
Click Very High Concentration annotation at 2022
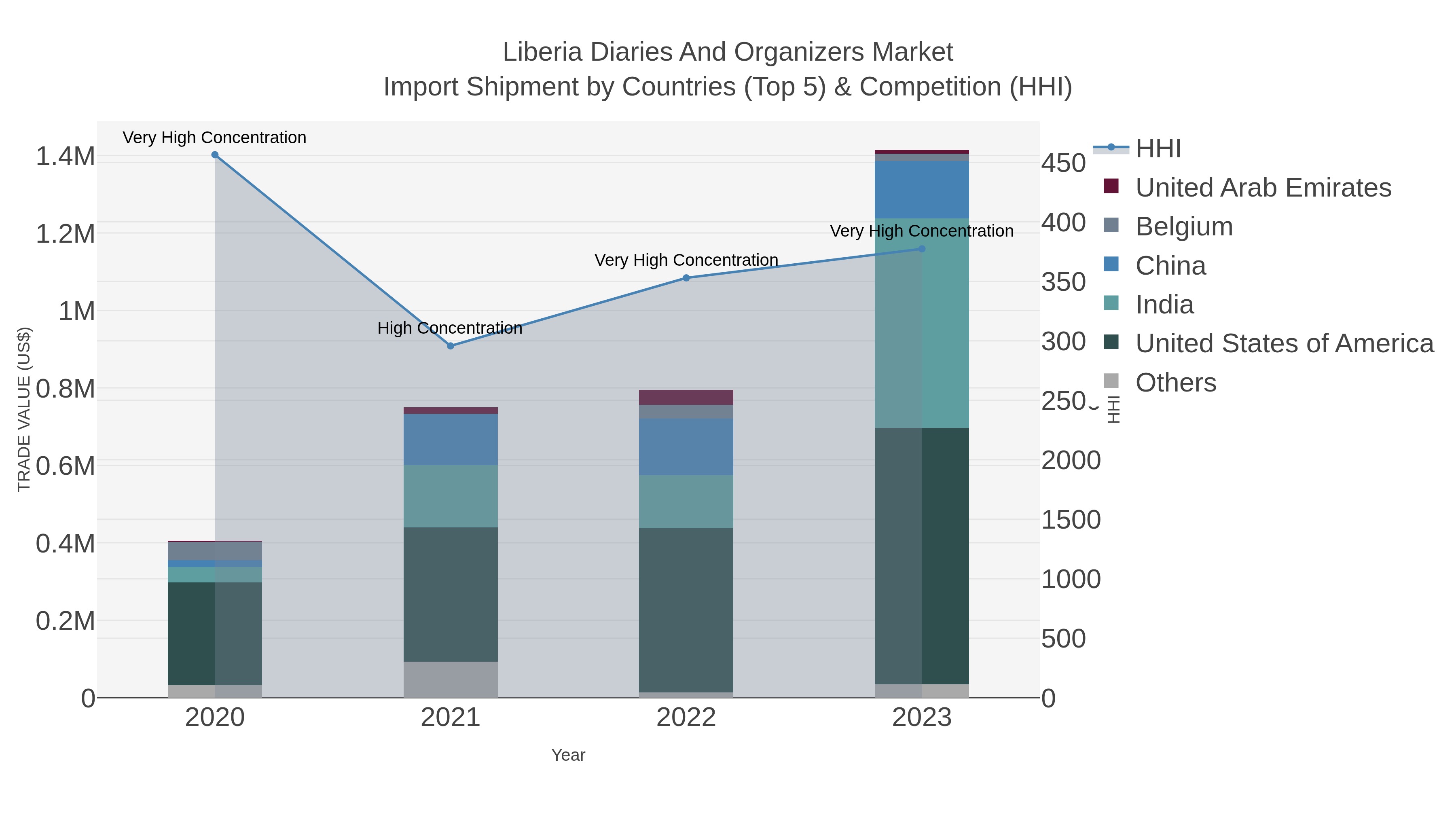click(x=686, y=260)
